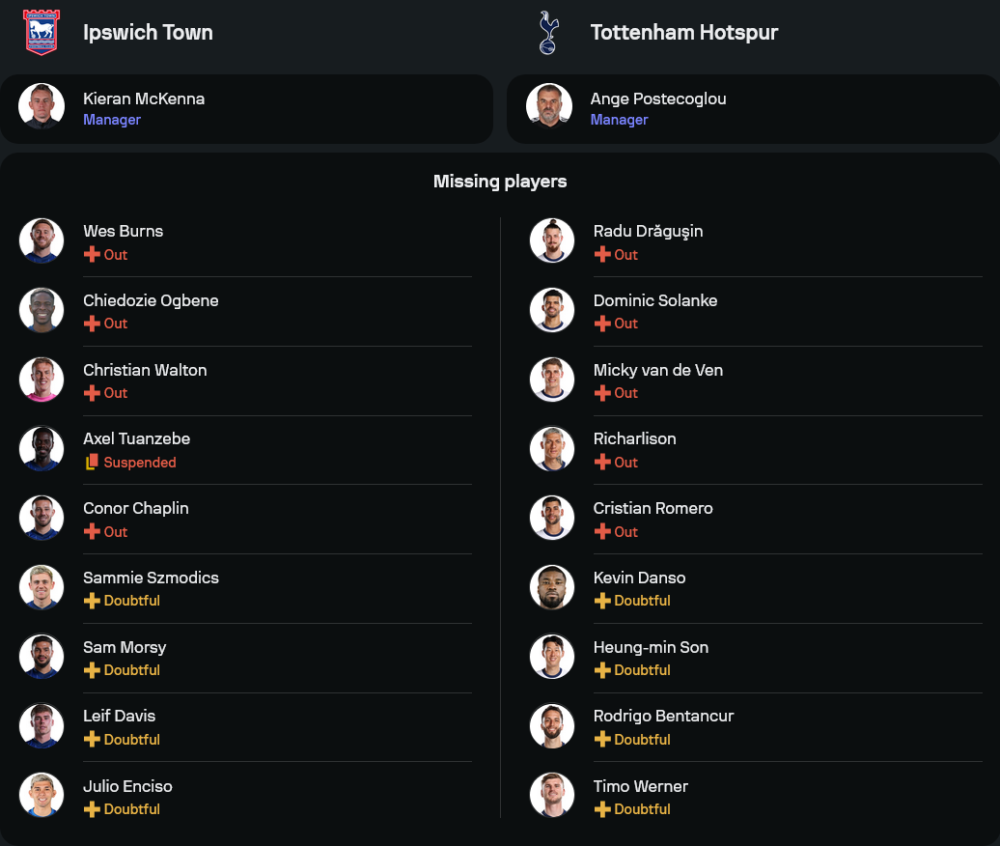Click the yellow doubtful cross under Heung-min Son
Viewport: 1000px width, 846px height.
click(x=602, y=670)
